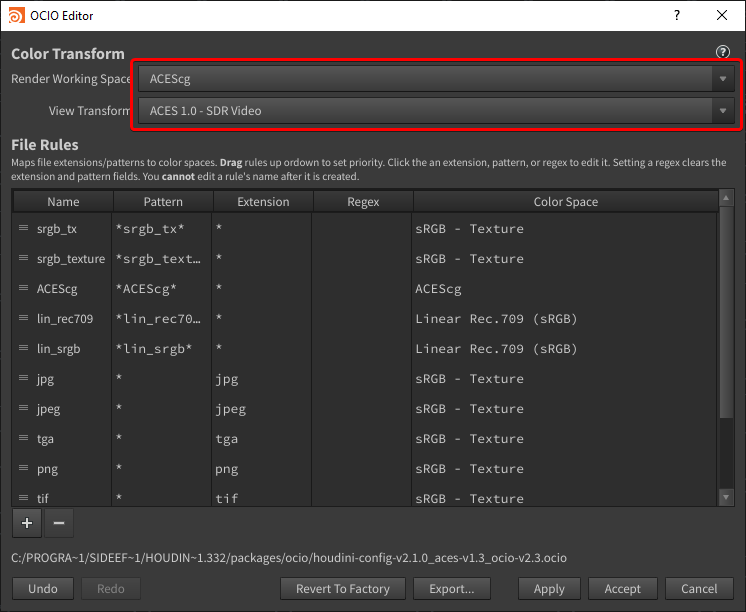The image size is (746, 612).
Task: Grab the drag handle of srgb_texture rule
Action: click(x=23, y=258)
